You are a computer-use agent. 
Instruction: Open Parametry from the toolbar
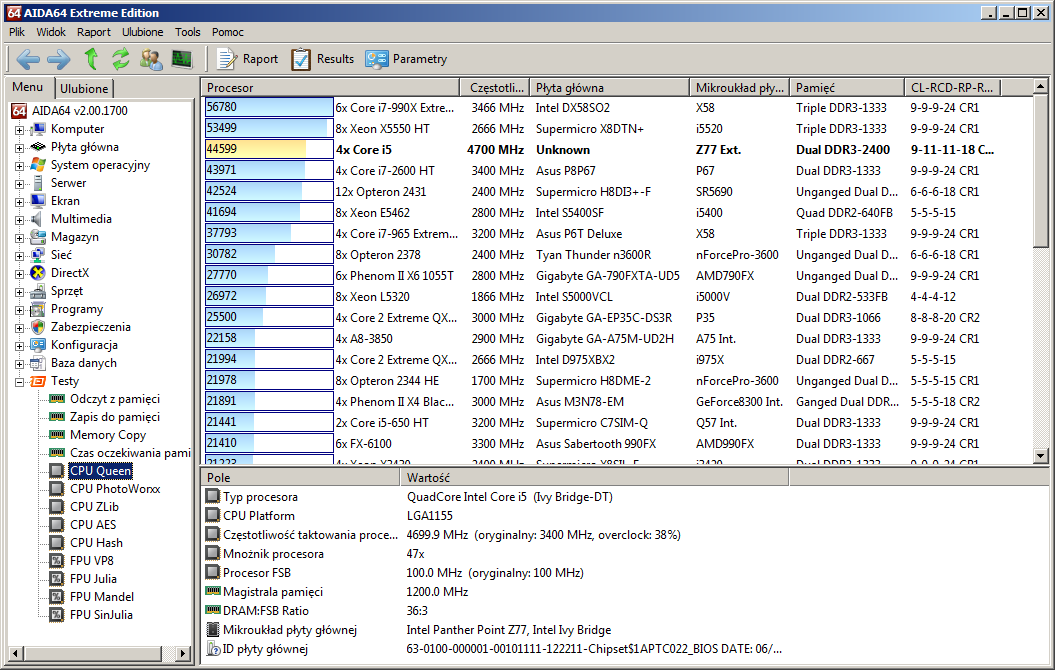point(406,59)
